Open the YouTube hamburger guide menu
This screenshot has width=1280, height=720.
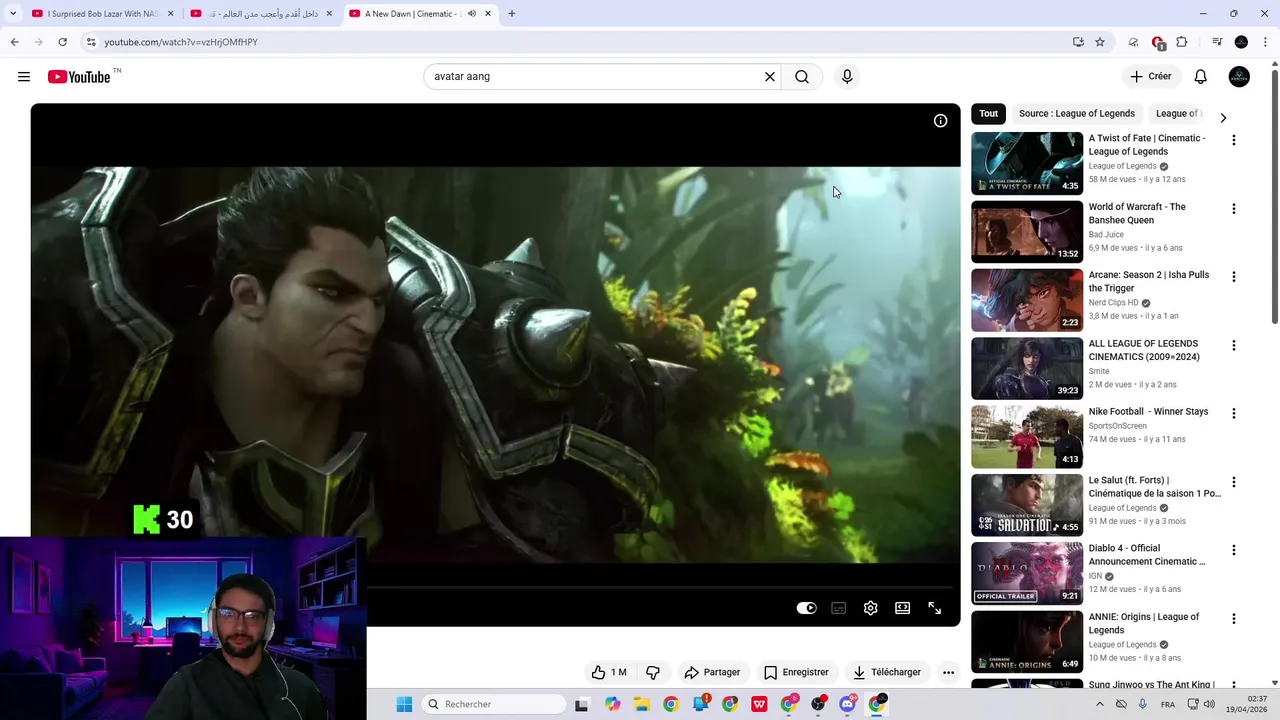click(24, 77)
